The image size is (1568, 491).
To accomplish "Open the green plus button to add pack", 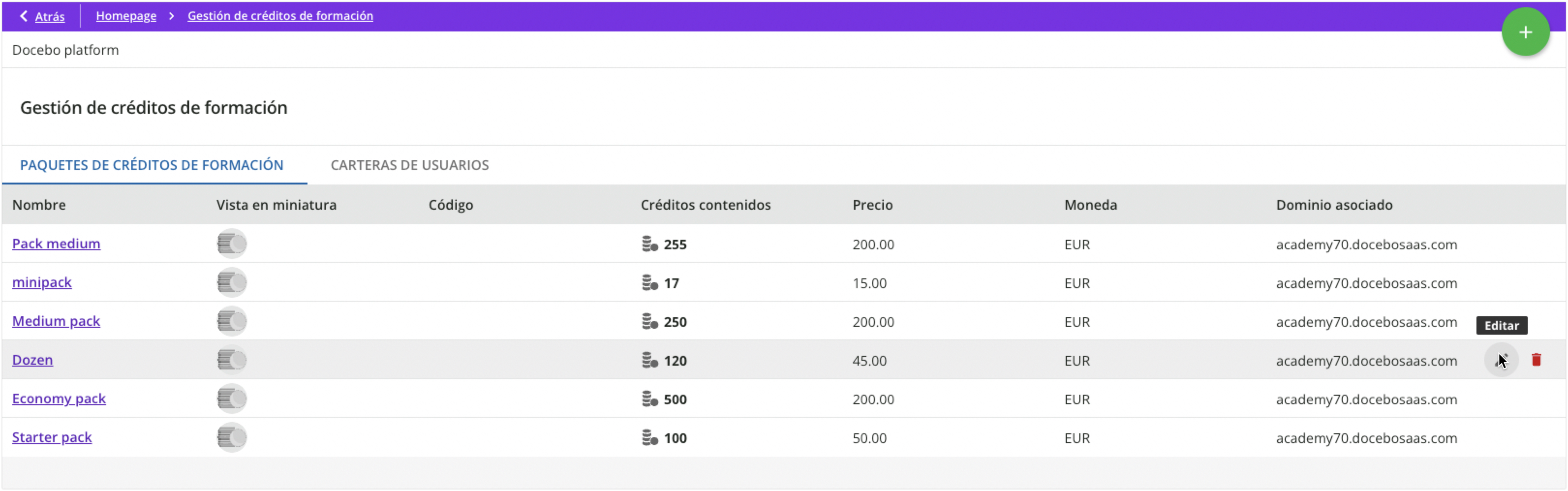I will click(x=1525, y=32).
